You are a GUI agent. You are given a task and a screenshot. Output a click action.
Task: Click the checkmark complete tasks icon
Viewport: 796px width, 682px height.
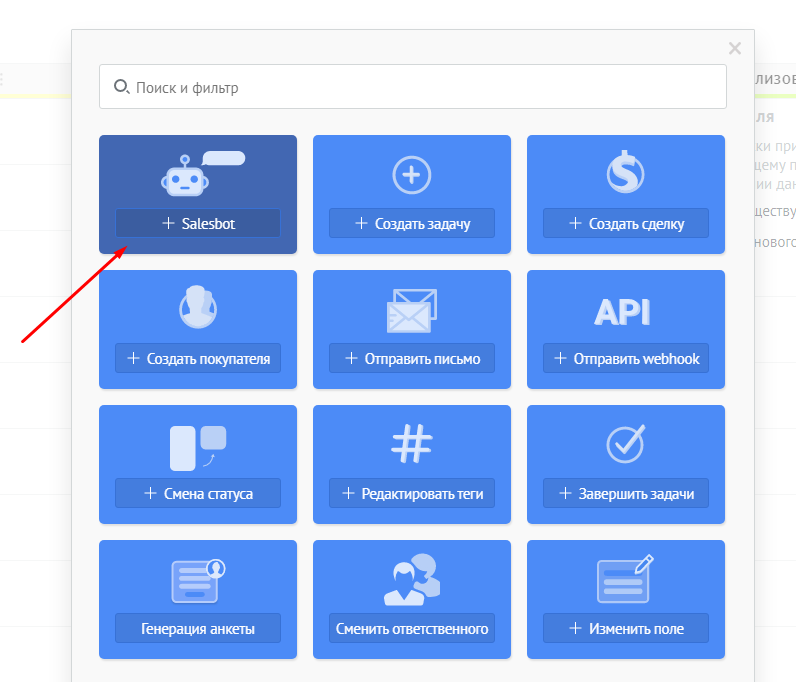625,444
